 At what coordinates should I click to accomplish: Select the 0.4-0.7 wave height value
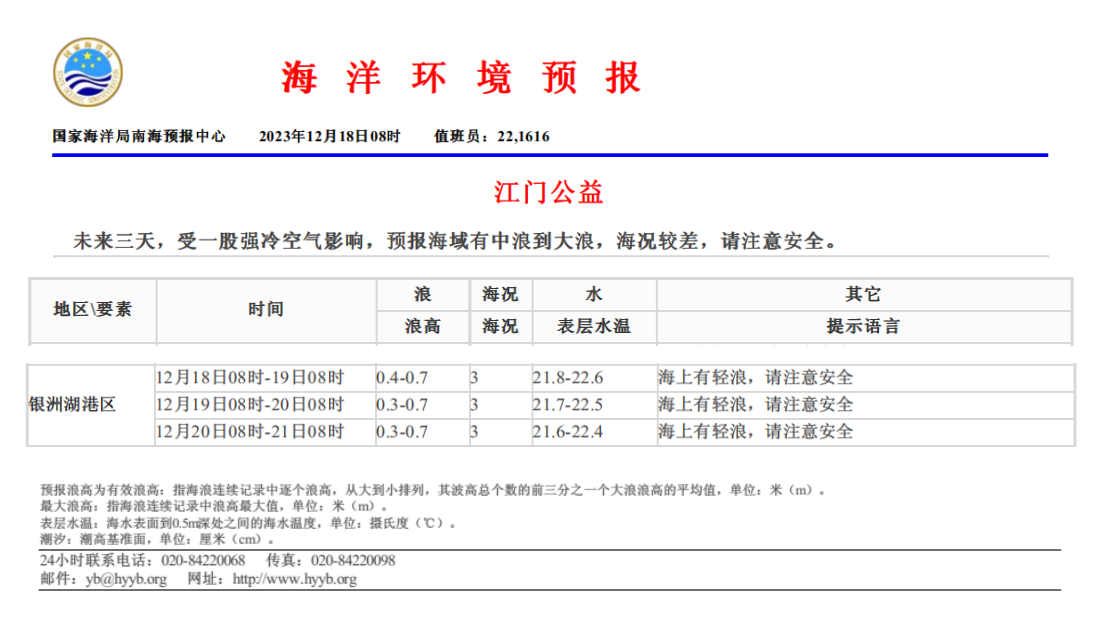click(402, 378)
